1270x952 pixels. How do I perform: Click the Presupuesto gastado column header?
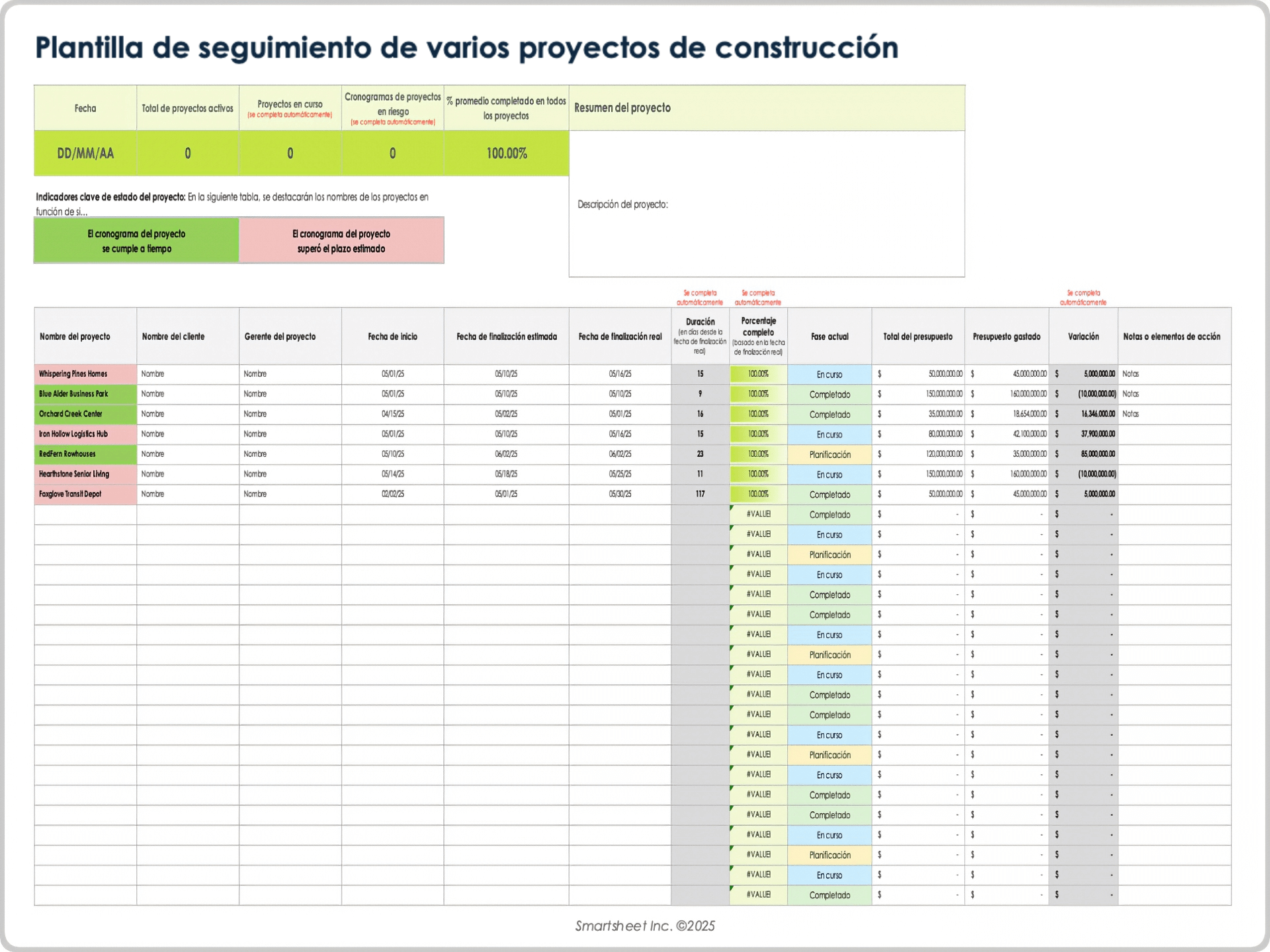1007,337
